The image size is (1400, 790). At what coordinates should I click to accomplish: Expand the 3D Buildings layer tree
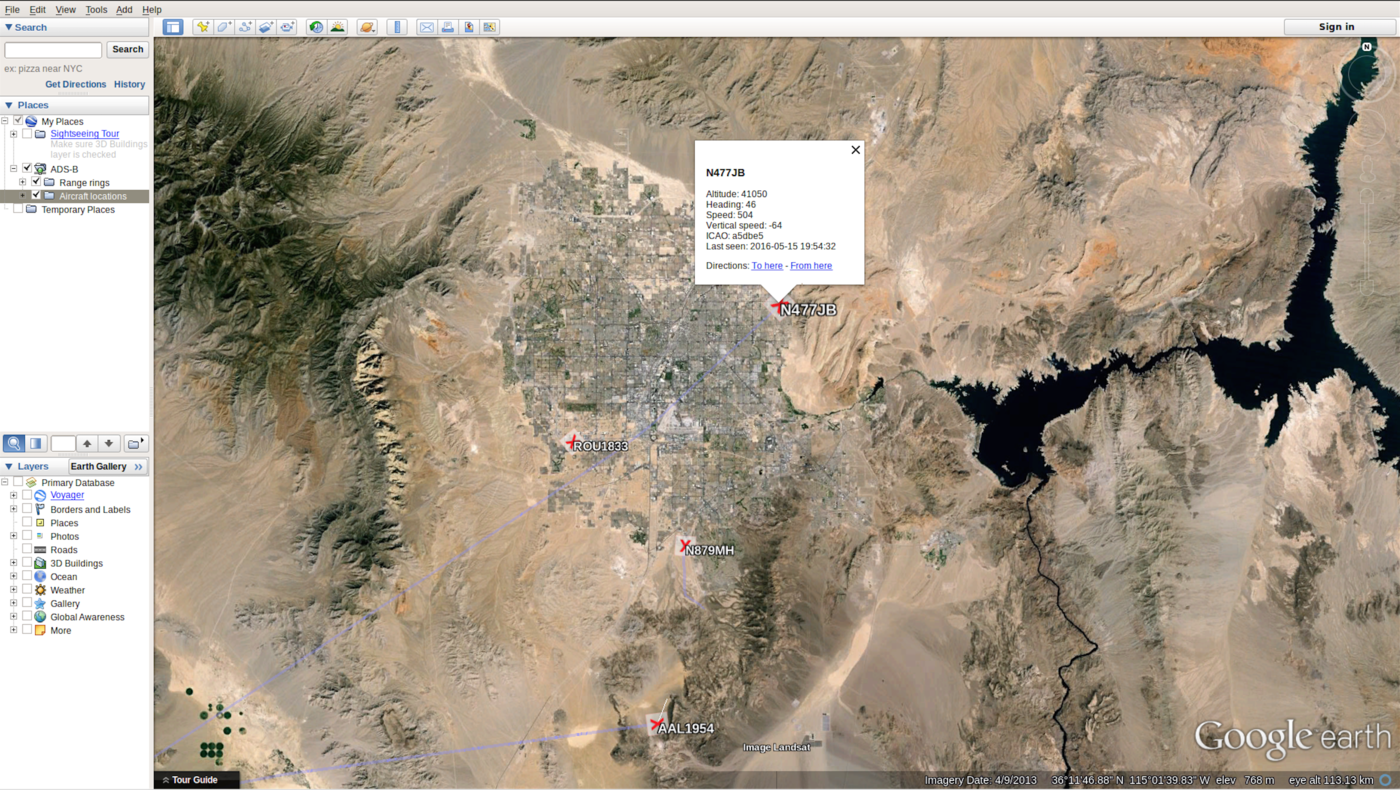point(11,562)
